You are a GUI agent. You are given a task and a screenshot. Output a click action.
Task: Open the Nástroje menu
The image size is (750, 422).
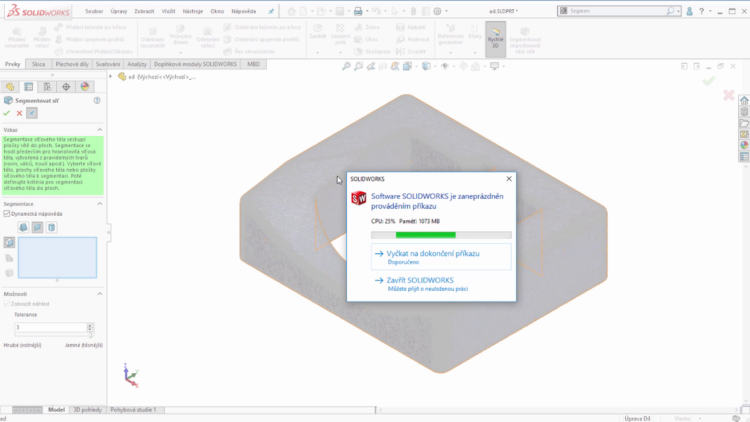tap(193, 11)
